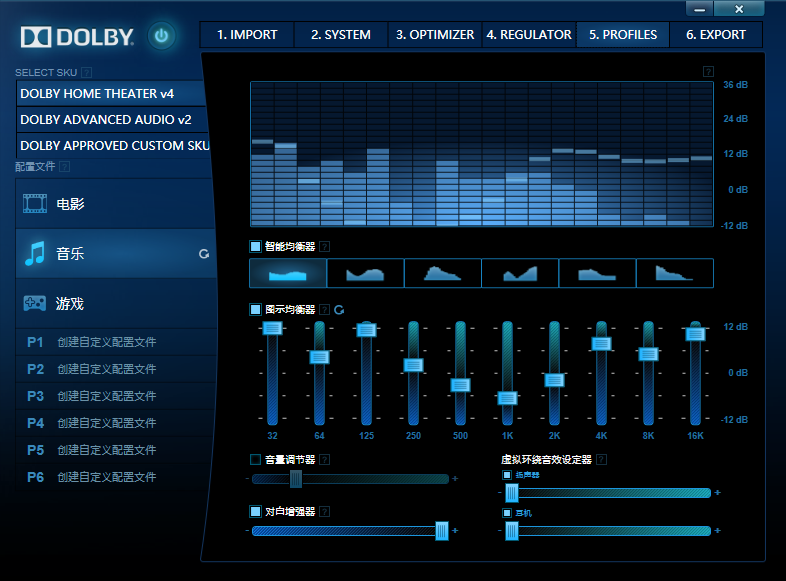Increase 对白增强器 with plus sign

[x=455, y=530]
